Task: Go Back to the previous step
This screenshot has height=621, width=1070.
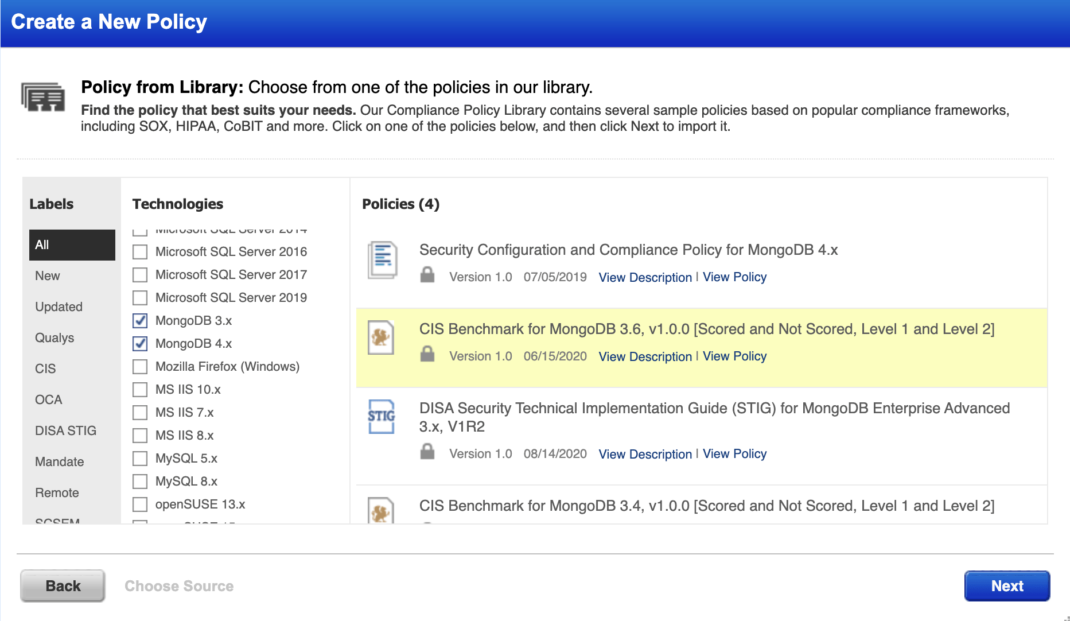Action: tap(63, 586)
